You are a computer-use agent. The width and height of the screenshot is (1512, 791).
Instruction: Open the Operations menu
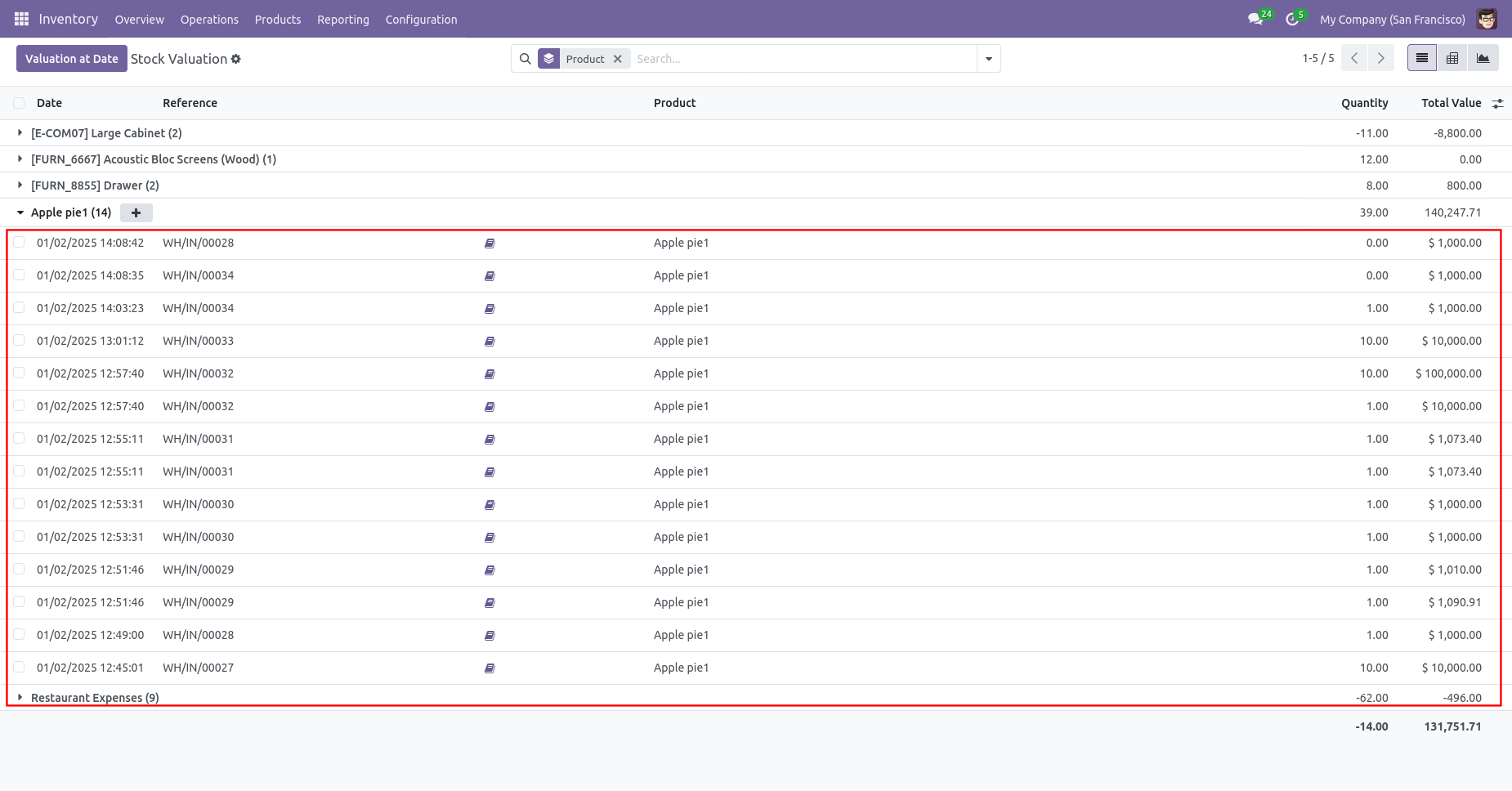coord(209,20)
